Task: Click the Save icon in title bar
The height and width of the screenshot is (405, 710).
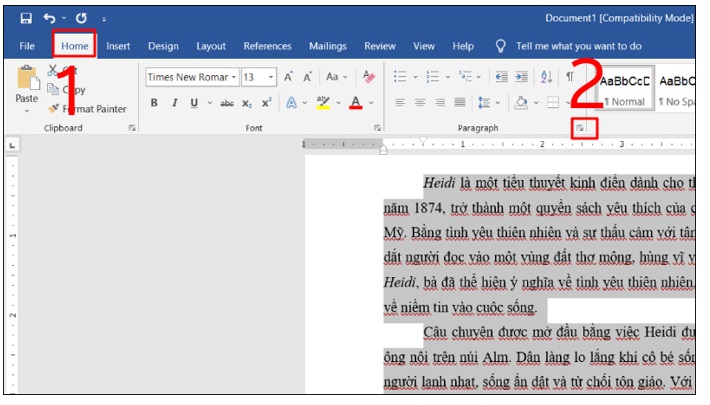Action: tap(25, 18)
